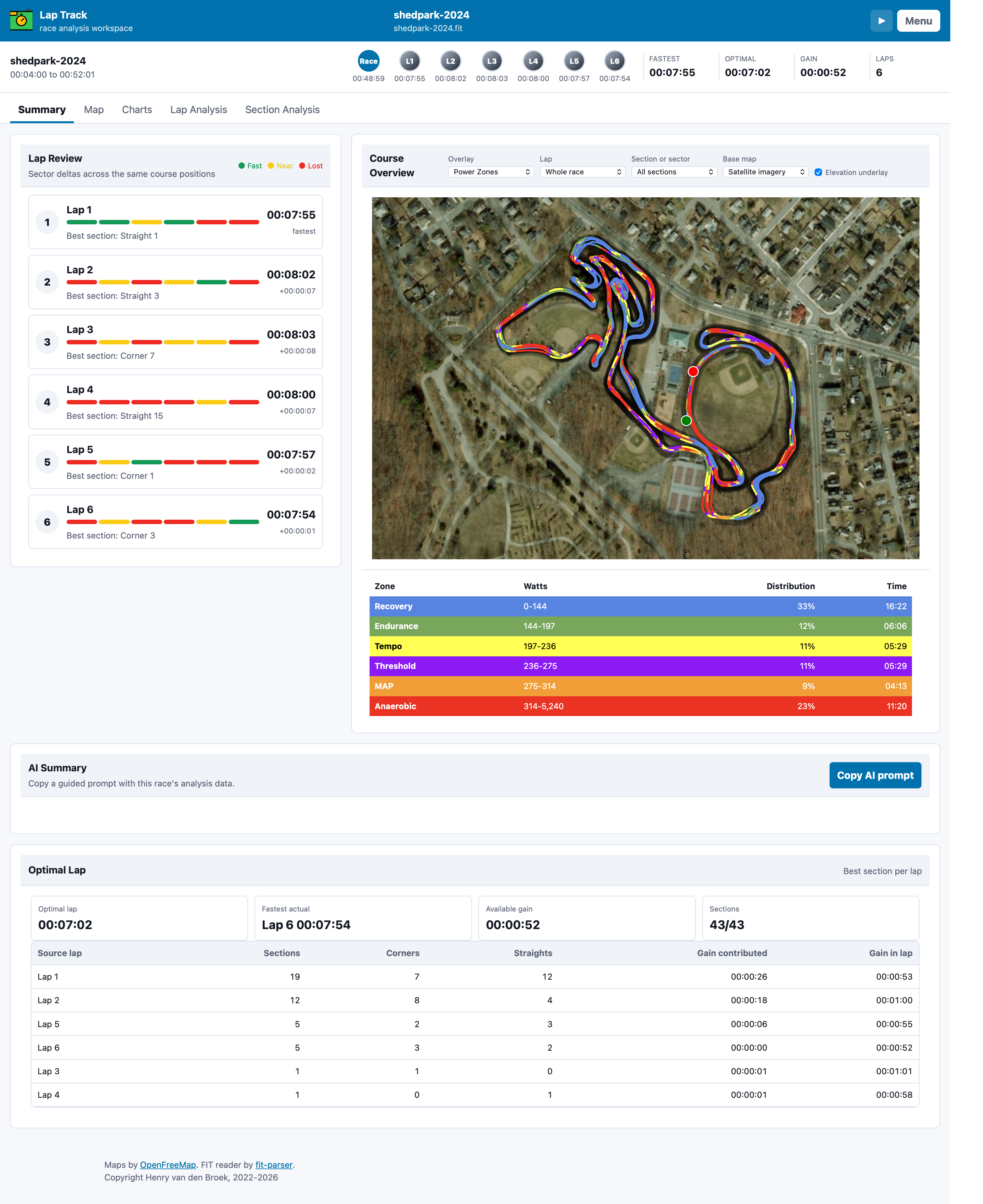Click the 00:04:00 to 00:52:01 time range

52,75
